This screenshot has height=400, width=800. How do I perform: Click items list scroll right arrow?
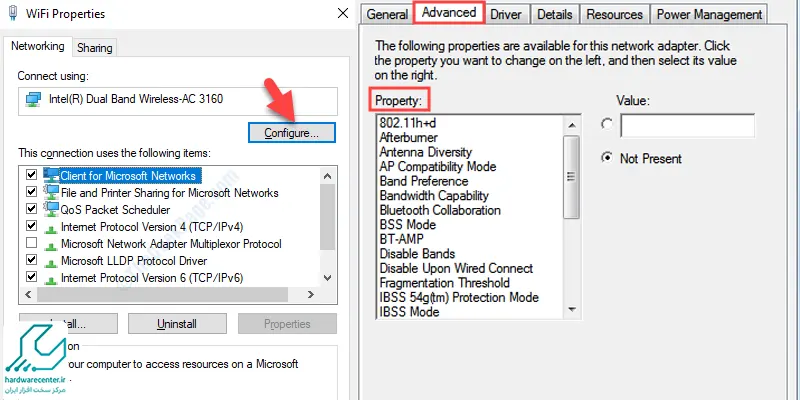[310, 294]
